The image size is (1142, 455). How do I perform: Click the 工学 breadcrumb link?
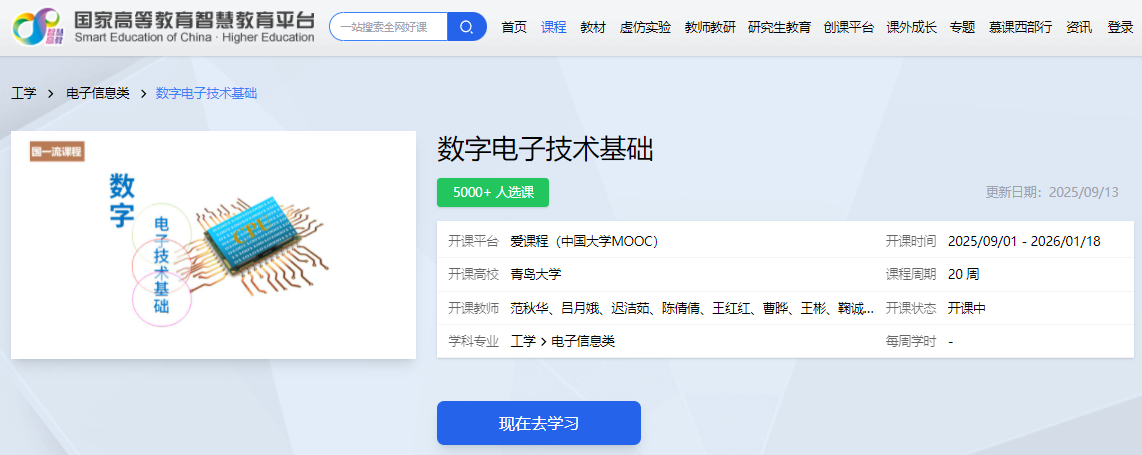pyautogui.click(x=24, y=93)
